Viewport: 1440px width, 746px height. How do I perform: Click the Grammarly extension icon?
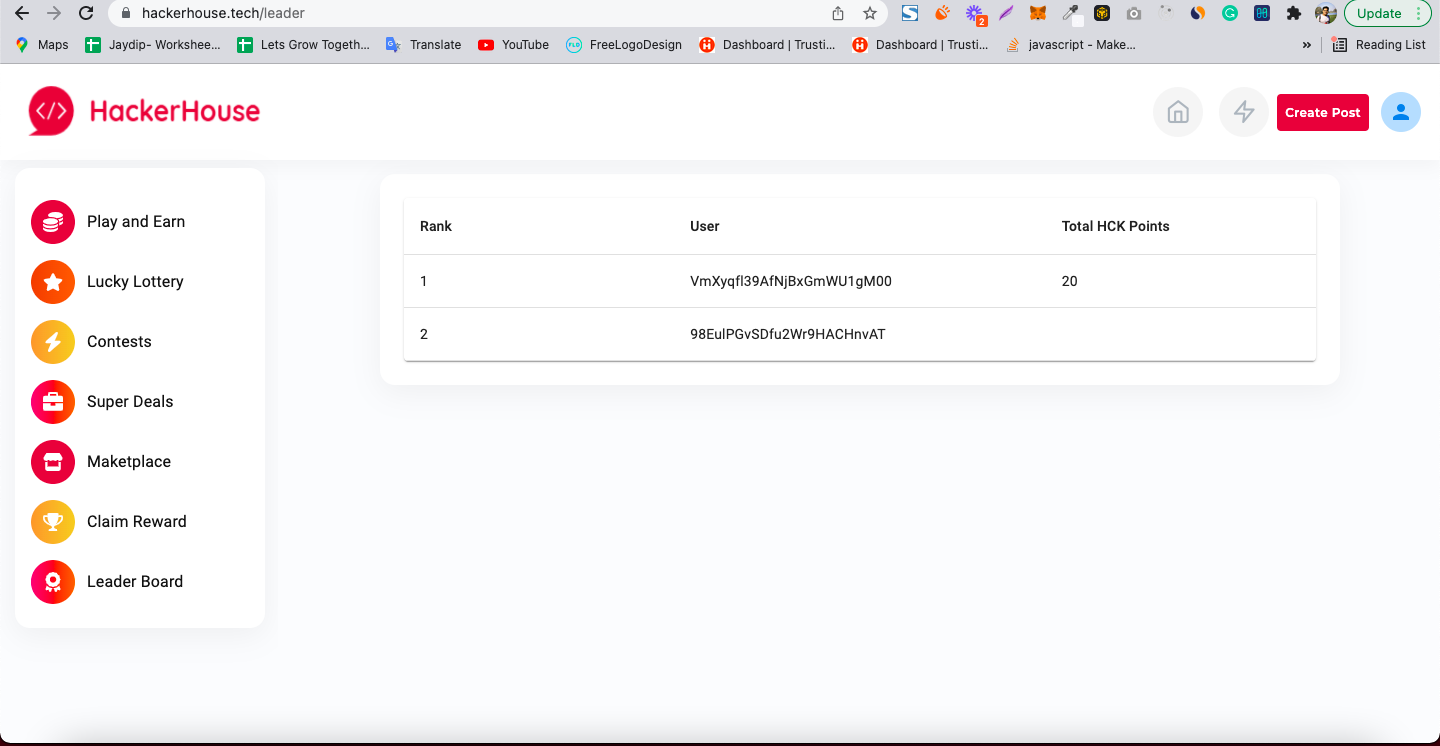coord(1232,12)
